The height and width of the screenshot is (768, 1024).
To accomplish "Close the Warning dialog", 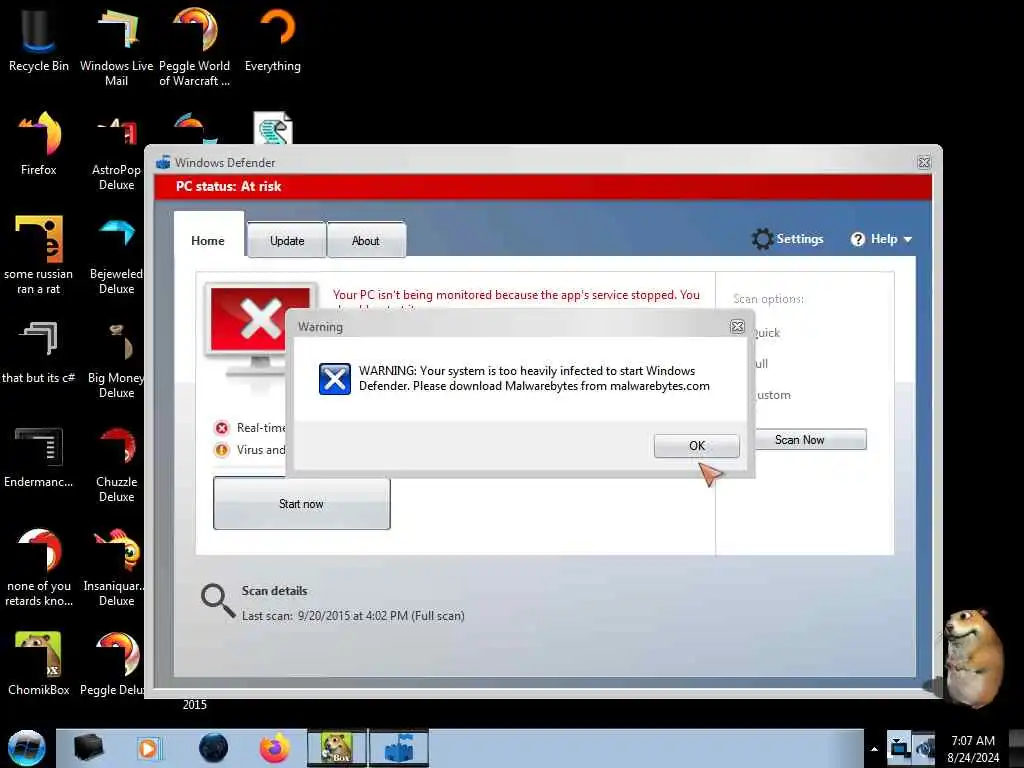I will tap(737, 327).
